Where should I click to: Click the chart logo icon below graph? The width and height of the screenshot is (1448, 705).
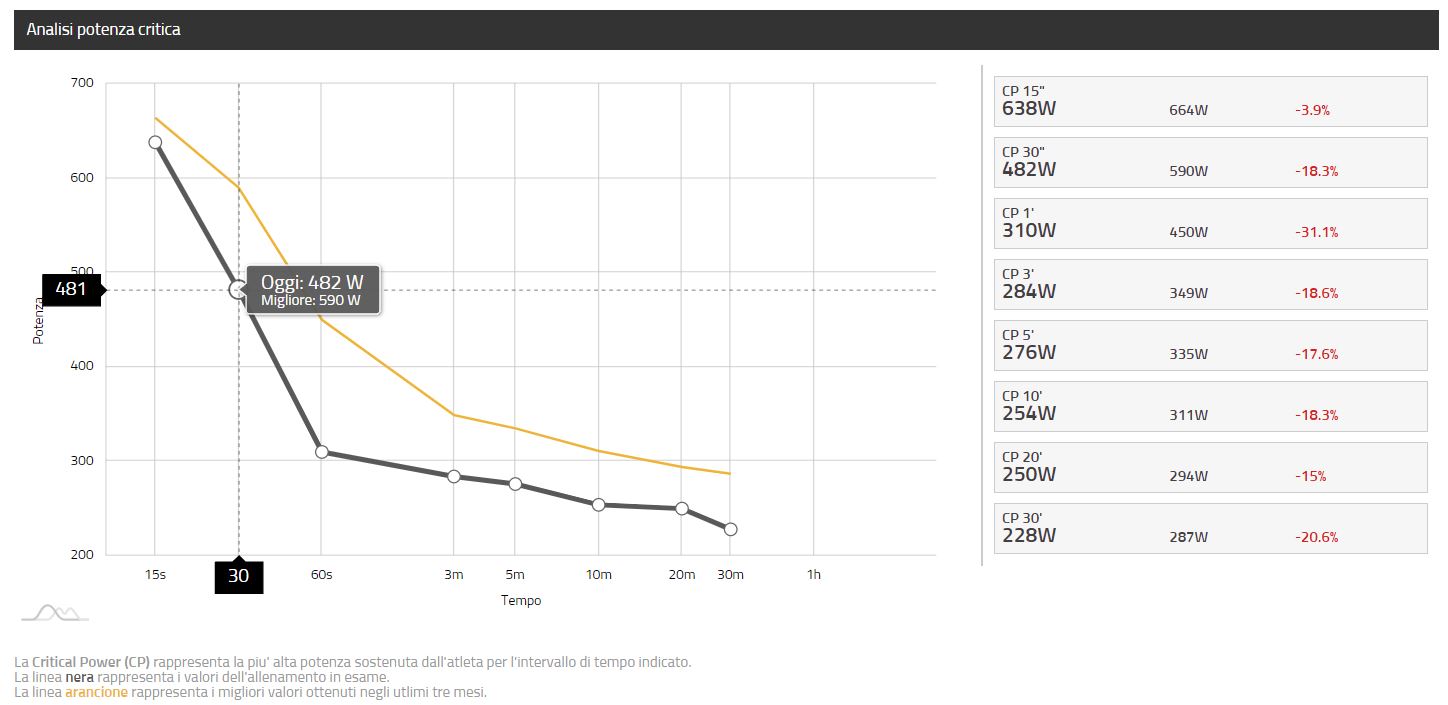point(55,612)
